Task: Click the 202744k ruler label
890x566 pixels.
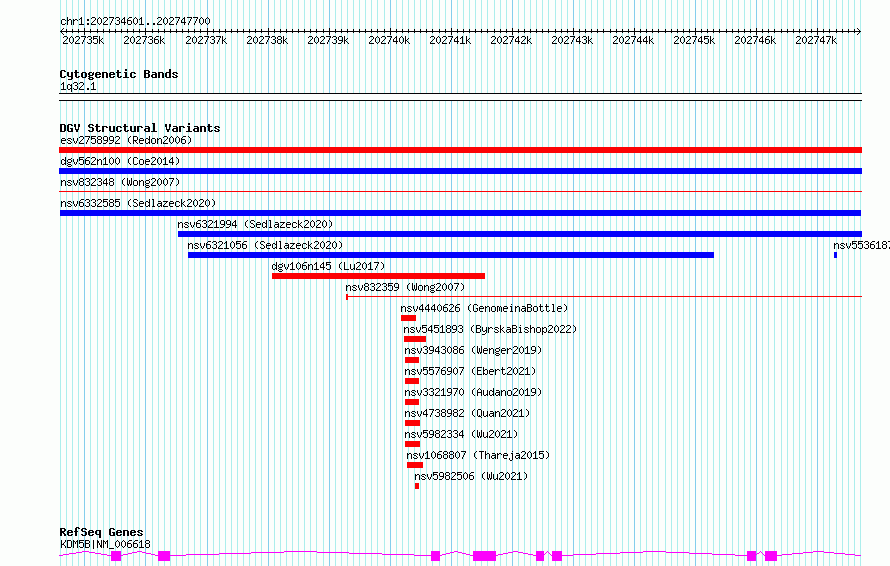Action: point(633,40)
